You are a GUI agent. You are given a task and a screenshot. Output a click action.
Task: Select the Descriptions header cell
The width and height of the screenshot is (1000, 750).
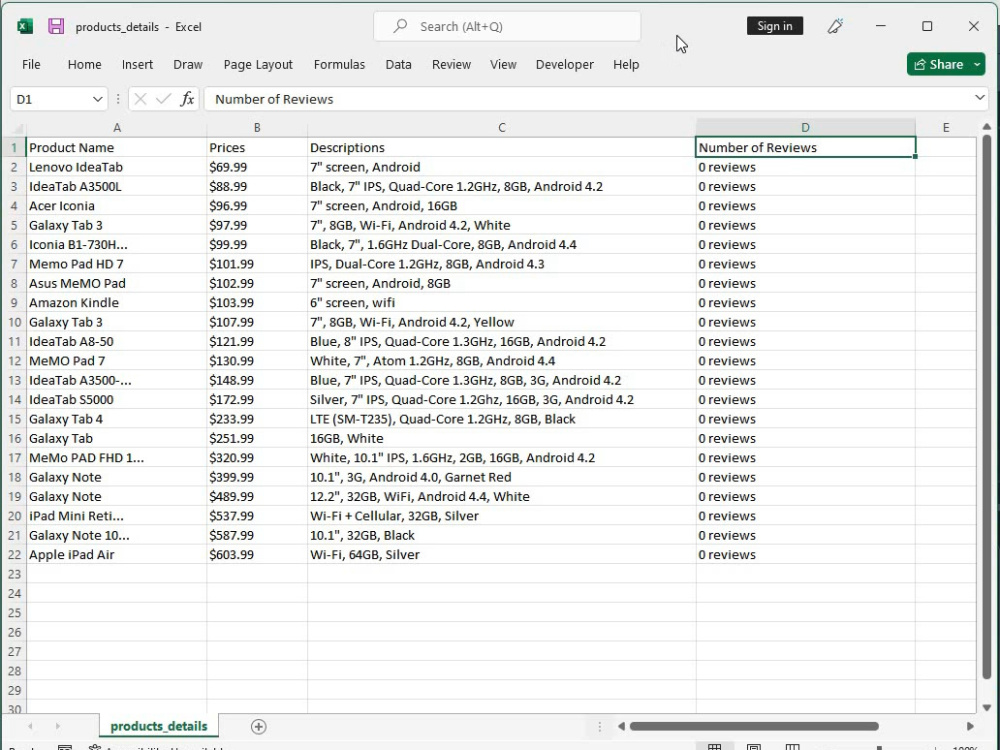pos(502,147)
